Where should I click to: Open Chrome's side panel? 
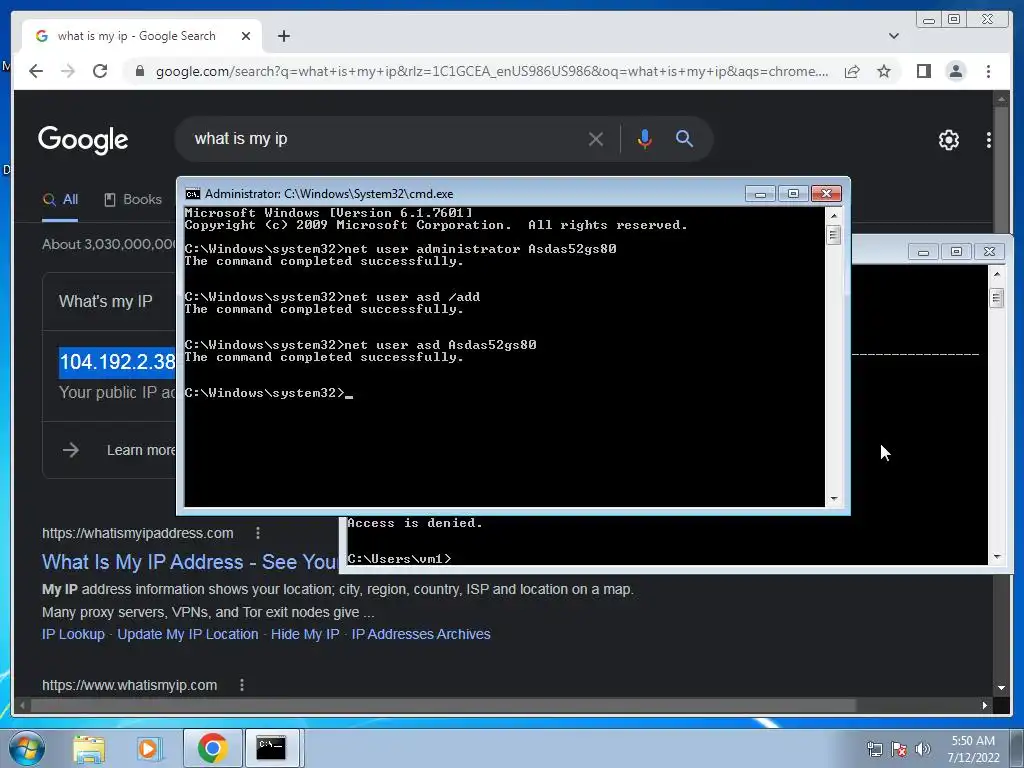pos(923,71)
